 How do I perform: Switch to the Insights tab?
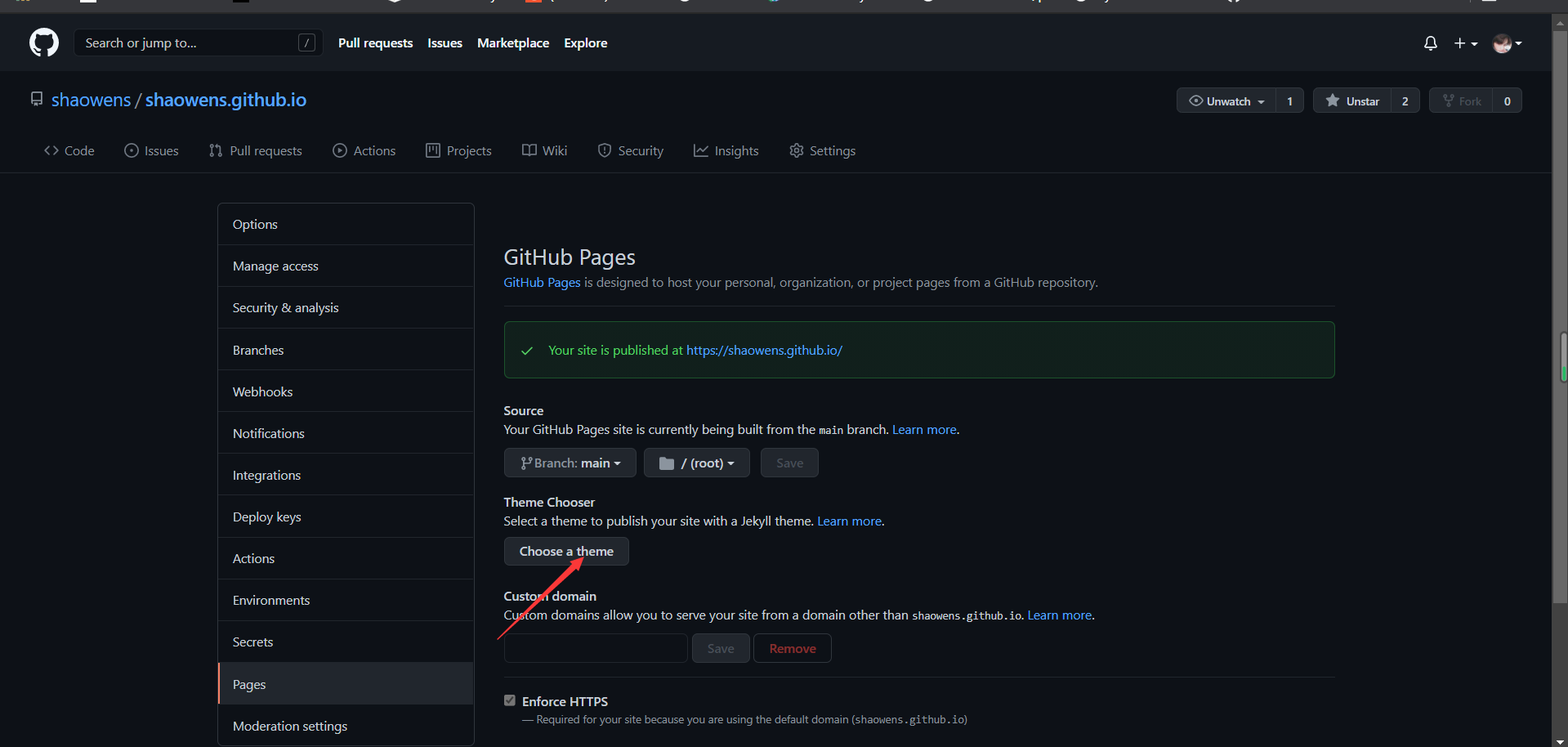(x=726, y=150)
